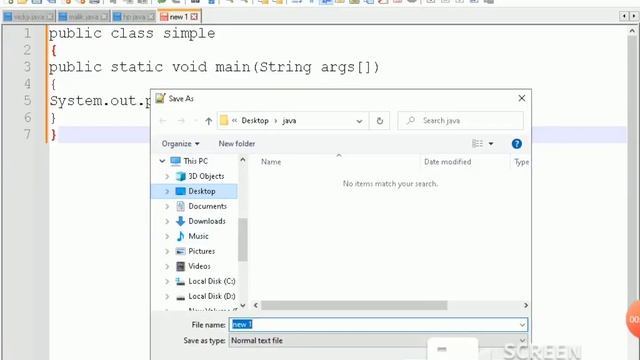Image resolution: width=640 pixels, height=360 pixels.
Task: Select Local Disk (C:)
Action: tap(211, 281)
